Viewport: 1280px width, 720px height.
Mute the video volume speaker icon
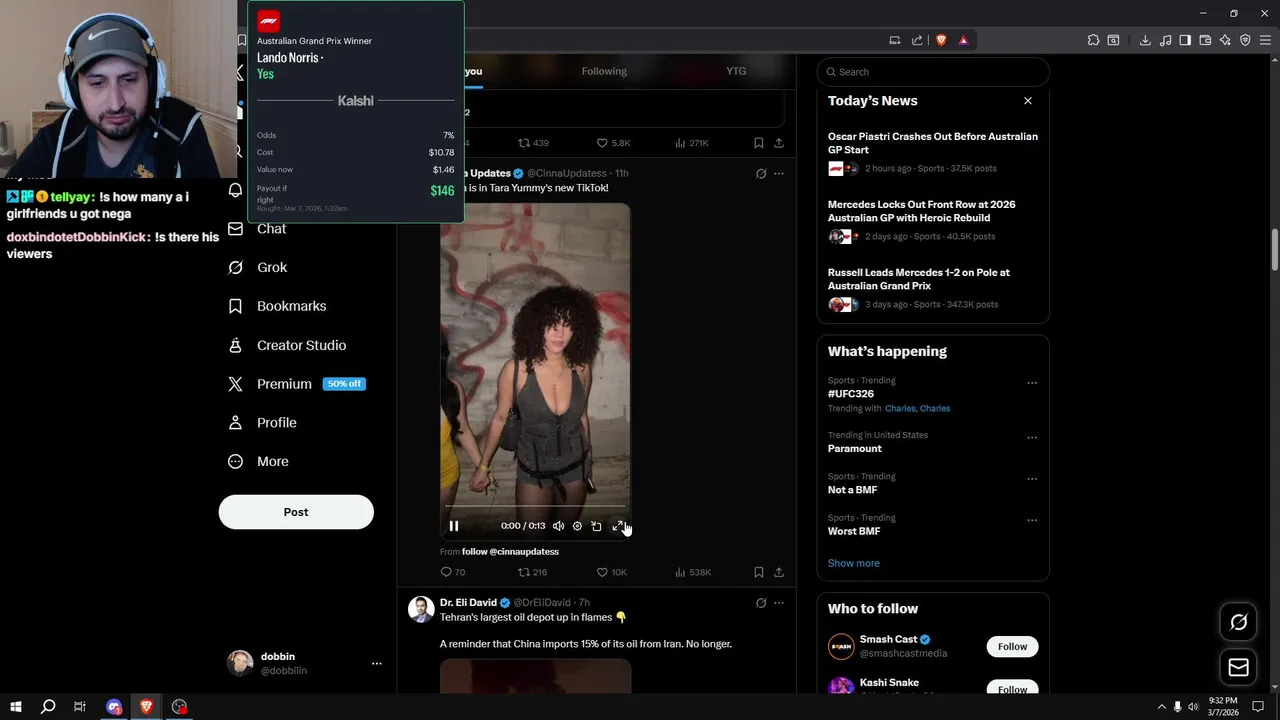point(558,526)
